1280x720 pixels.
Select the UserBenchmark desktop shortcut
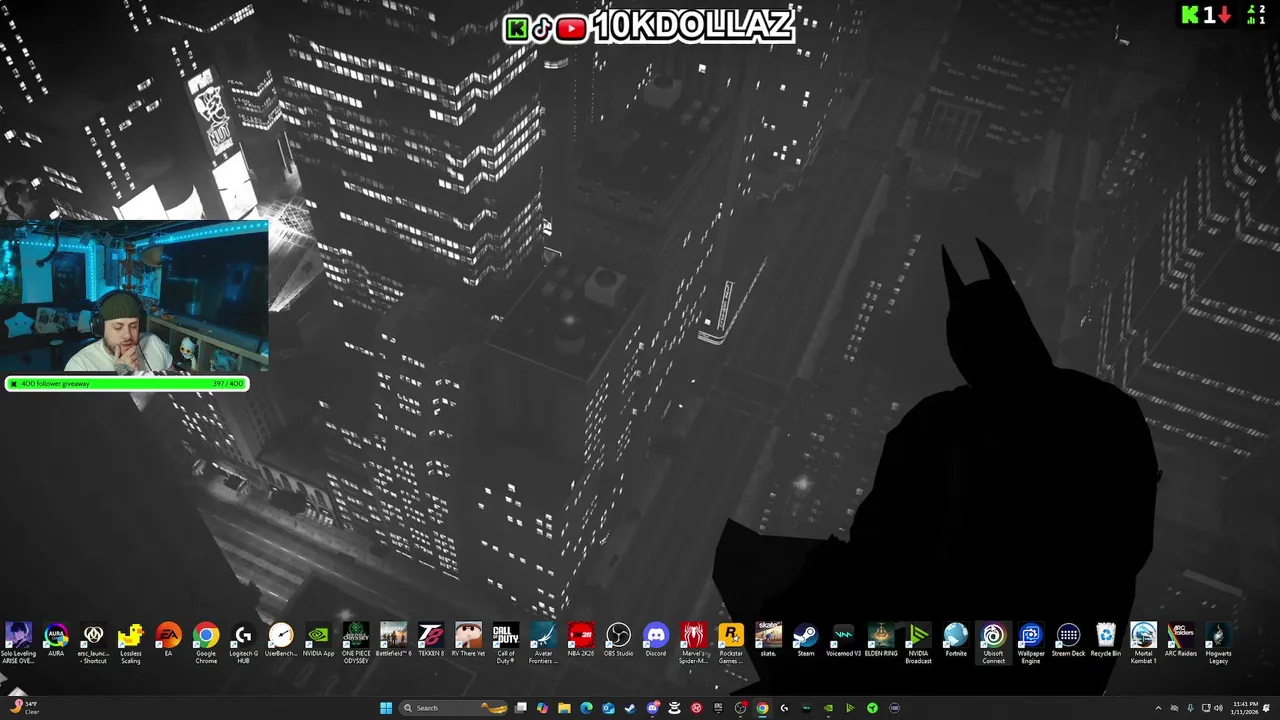281,640
